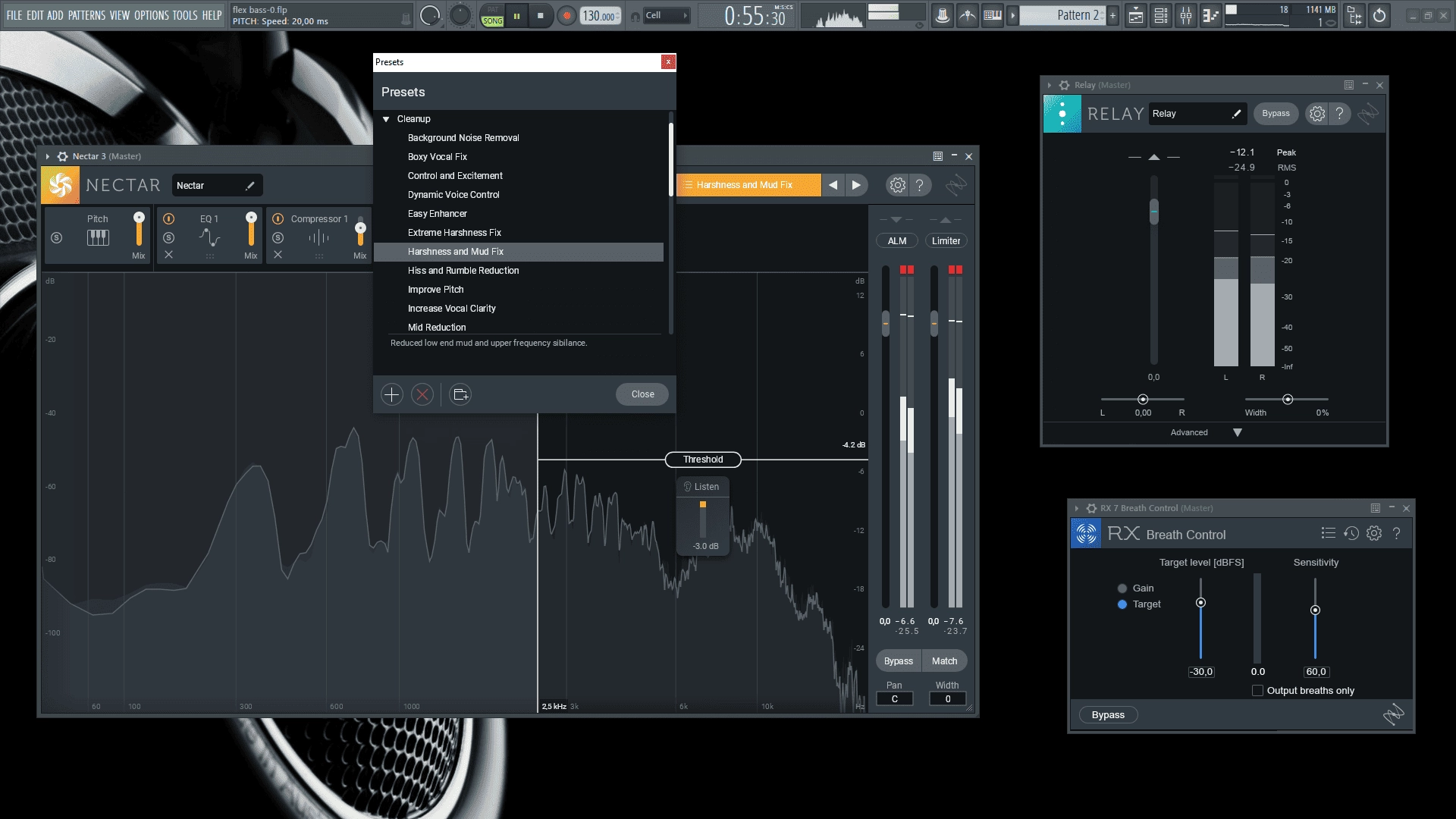
Task: Select Improve Pitch preset
Action: click(x=518, y=290)
